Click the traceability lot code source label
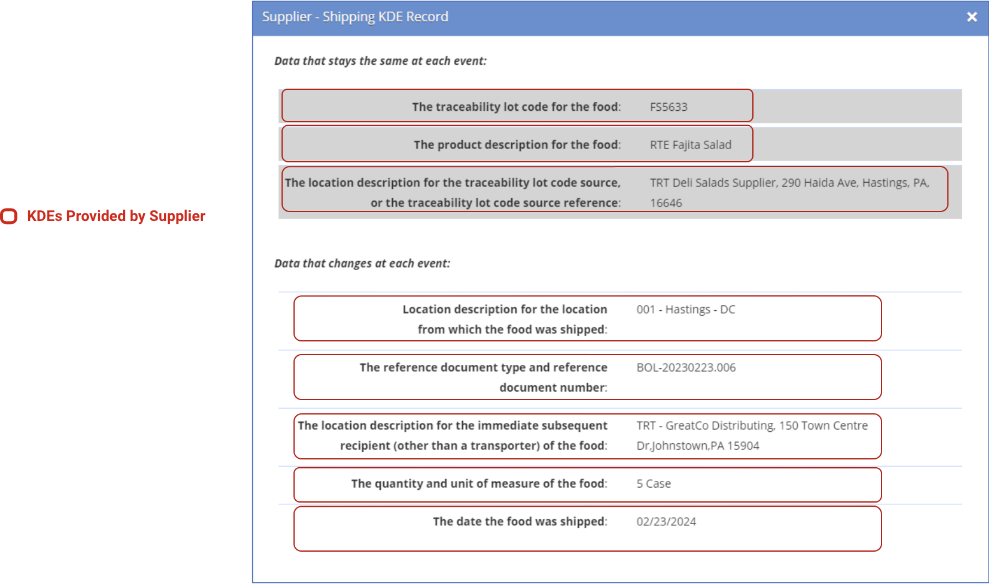This screenshot has width=992, height=584. (x=453, y=192)
